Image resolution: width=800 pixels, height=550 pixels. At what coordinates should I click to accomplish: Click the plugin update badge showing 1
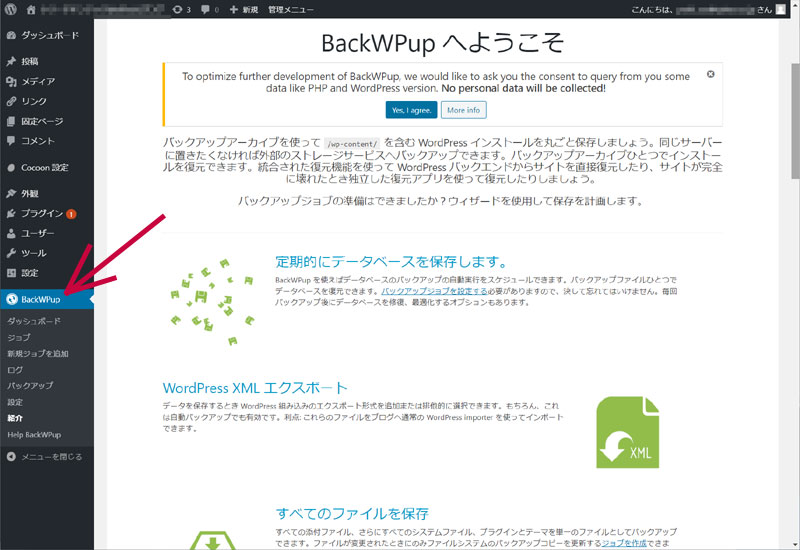pyautogui.click(x=71, y=214)
